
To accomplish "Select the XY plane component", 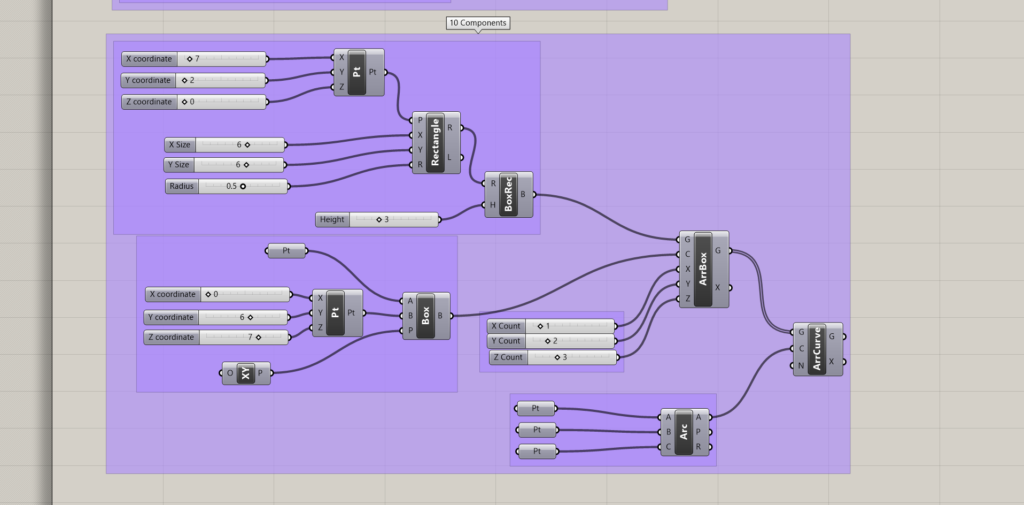I will coord(246,374).
